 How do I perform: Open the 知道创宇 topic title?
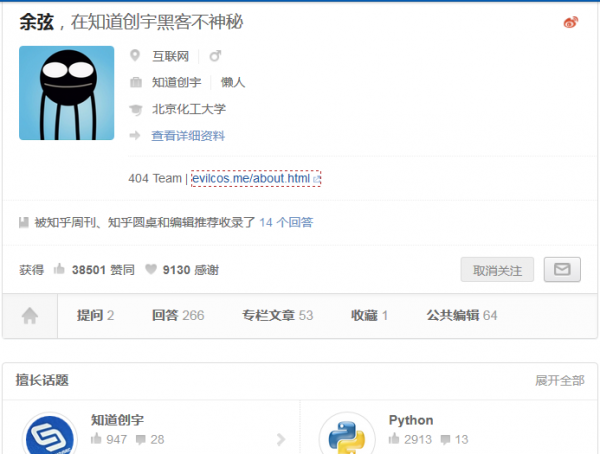tap(117, 420)
